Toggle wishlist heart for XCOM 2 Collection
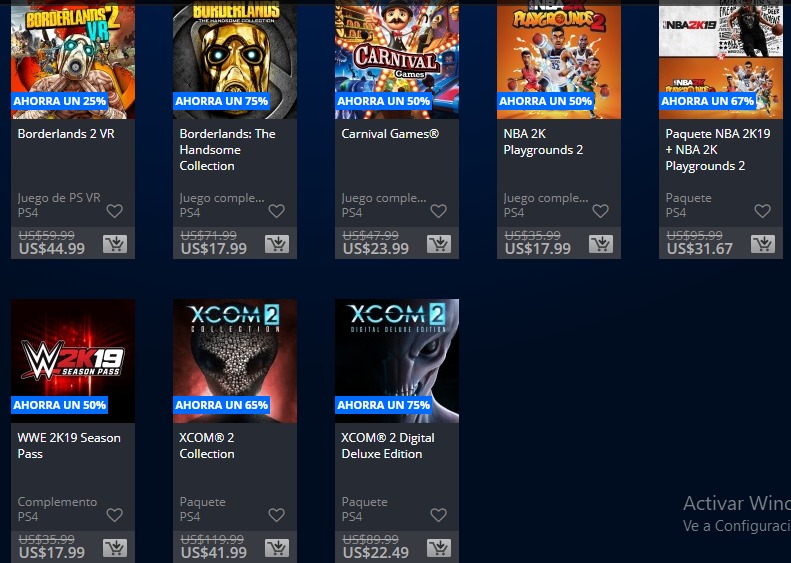The image size is (791, 563). coord(276,515)
